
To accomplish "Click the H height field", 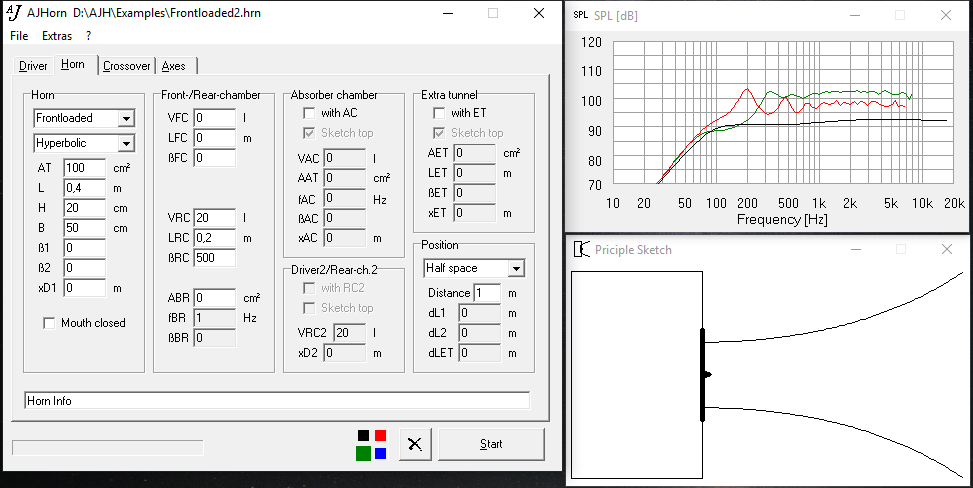I will click(84, 208).
